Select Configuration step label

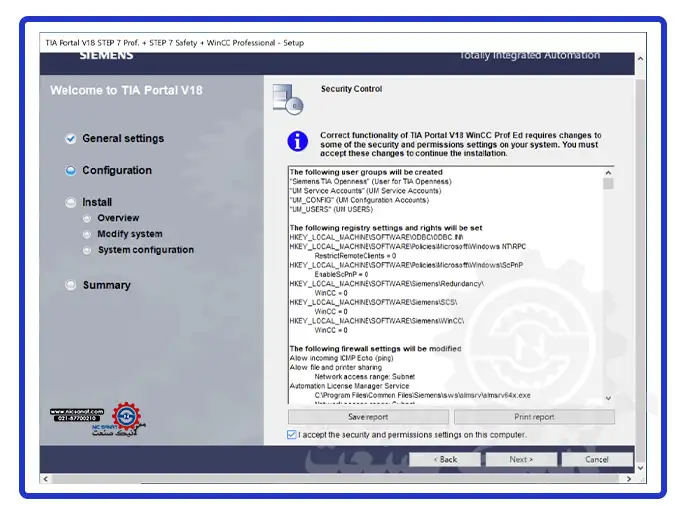pyautogui.click(x=117, y=170)
